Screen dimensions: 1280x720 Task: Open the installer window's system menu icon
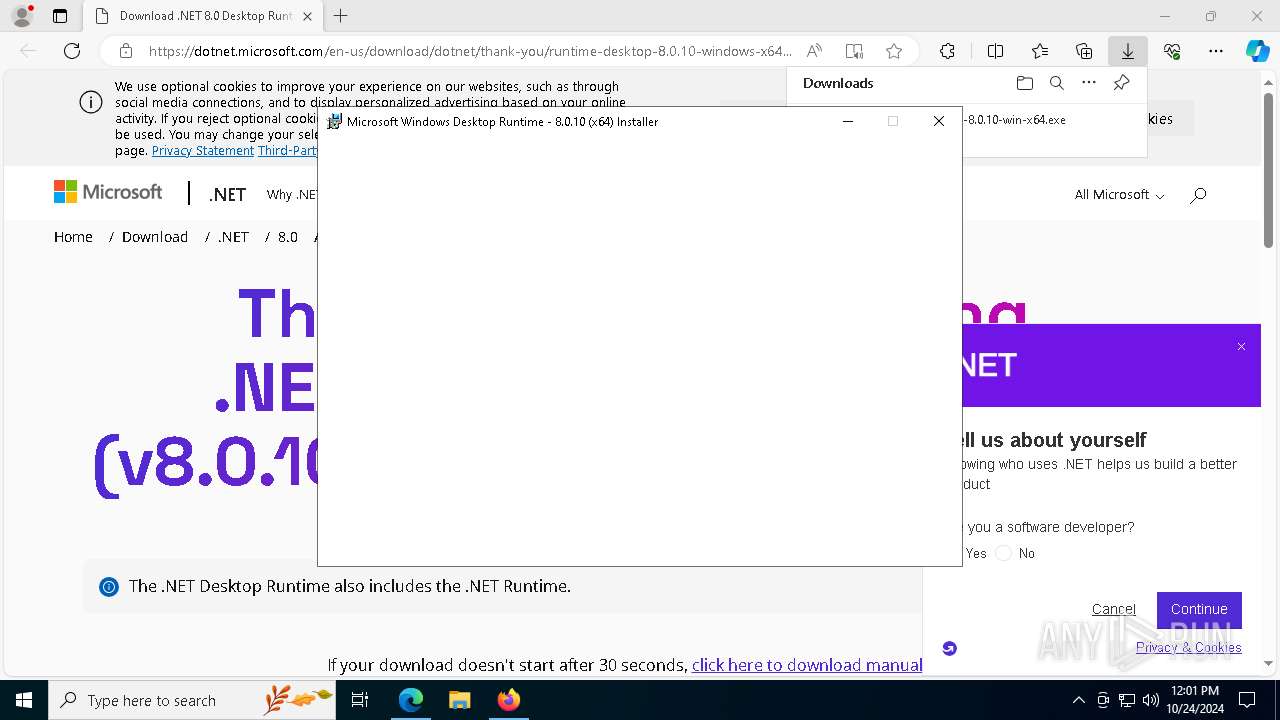click(335, 122)
